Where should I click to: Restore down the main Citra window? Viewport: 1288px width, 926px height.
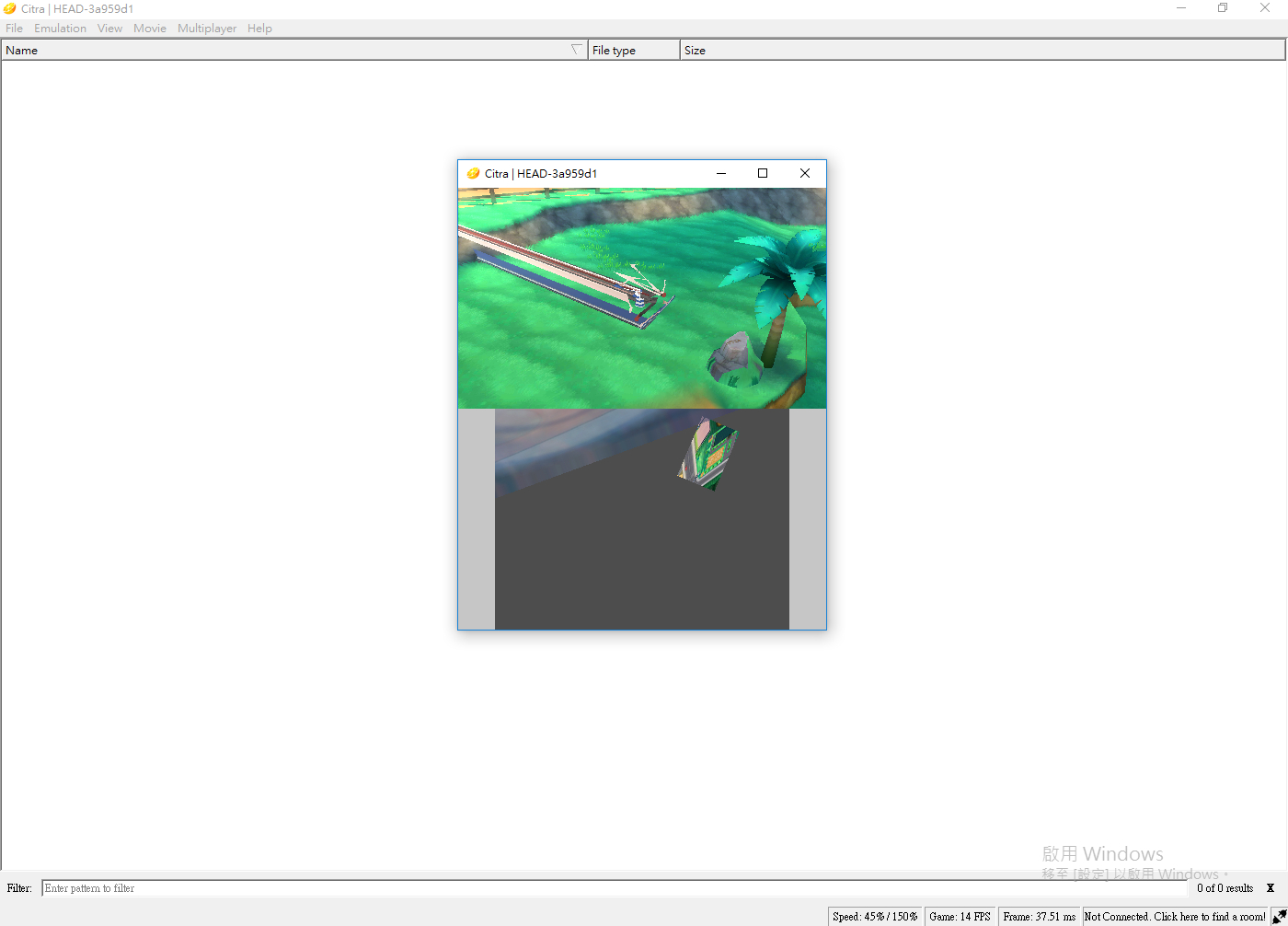pos(1223,8)
